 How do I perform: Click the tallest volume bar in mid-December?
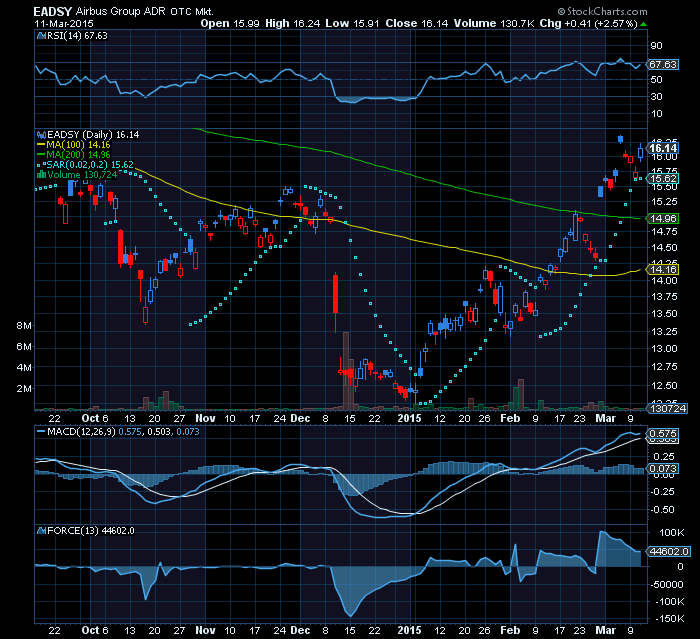click(x=346, y=371)
